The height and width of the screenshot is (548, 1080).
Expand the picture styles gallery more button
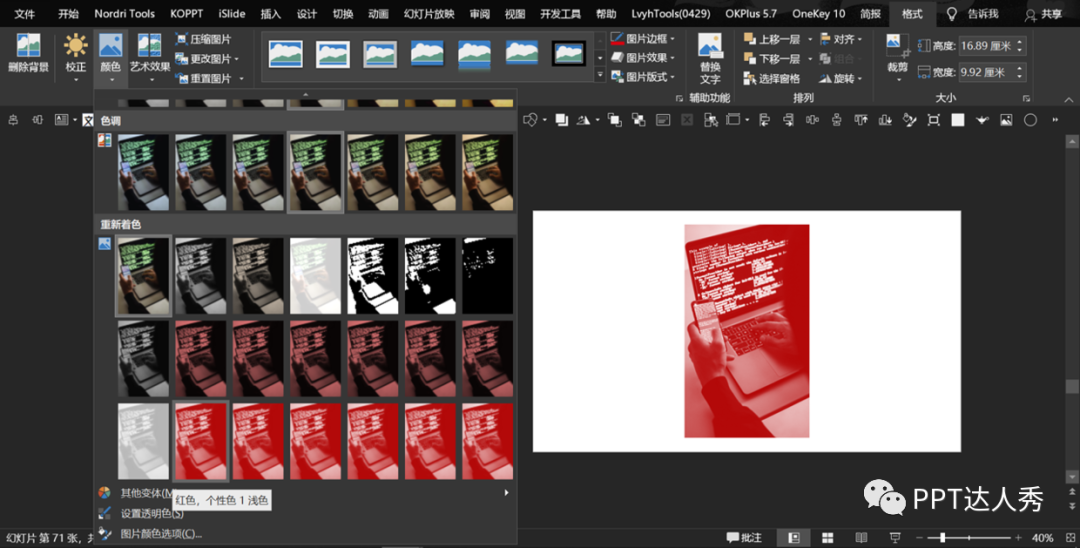tap(600, 75)
